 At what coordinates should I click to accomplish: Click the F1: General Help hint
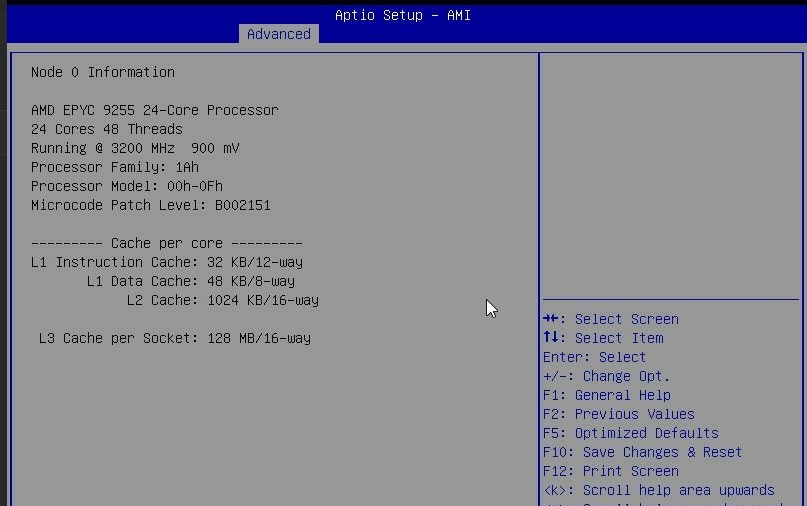(606, 395)
